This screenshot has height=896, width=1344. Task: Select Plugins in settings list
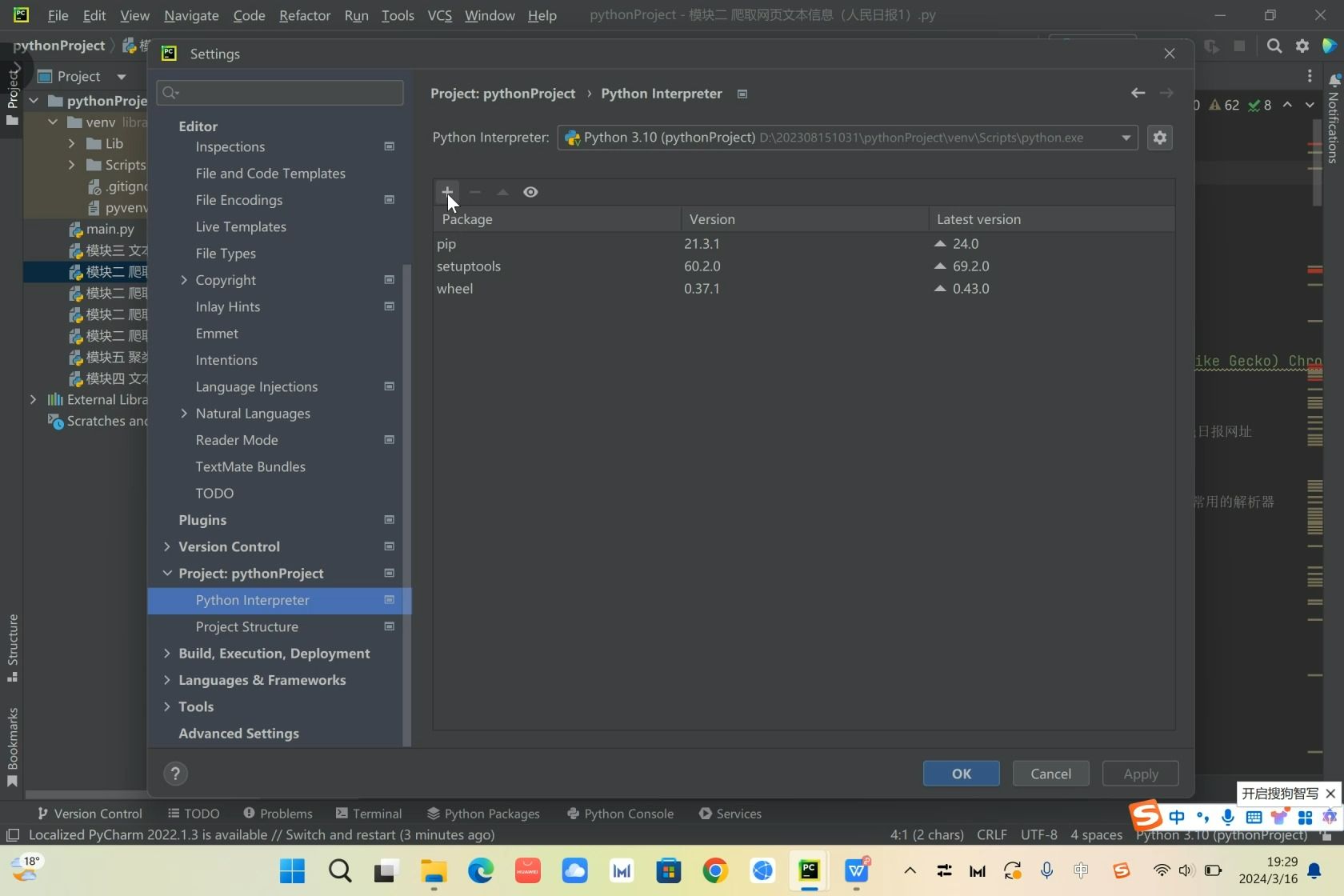tap(202, 520)
